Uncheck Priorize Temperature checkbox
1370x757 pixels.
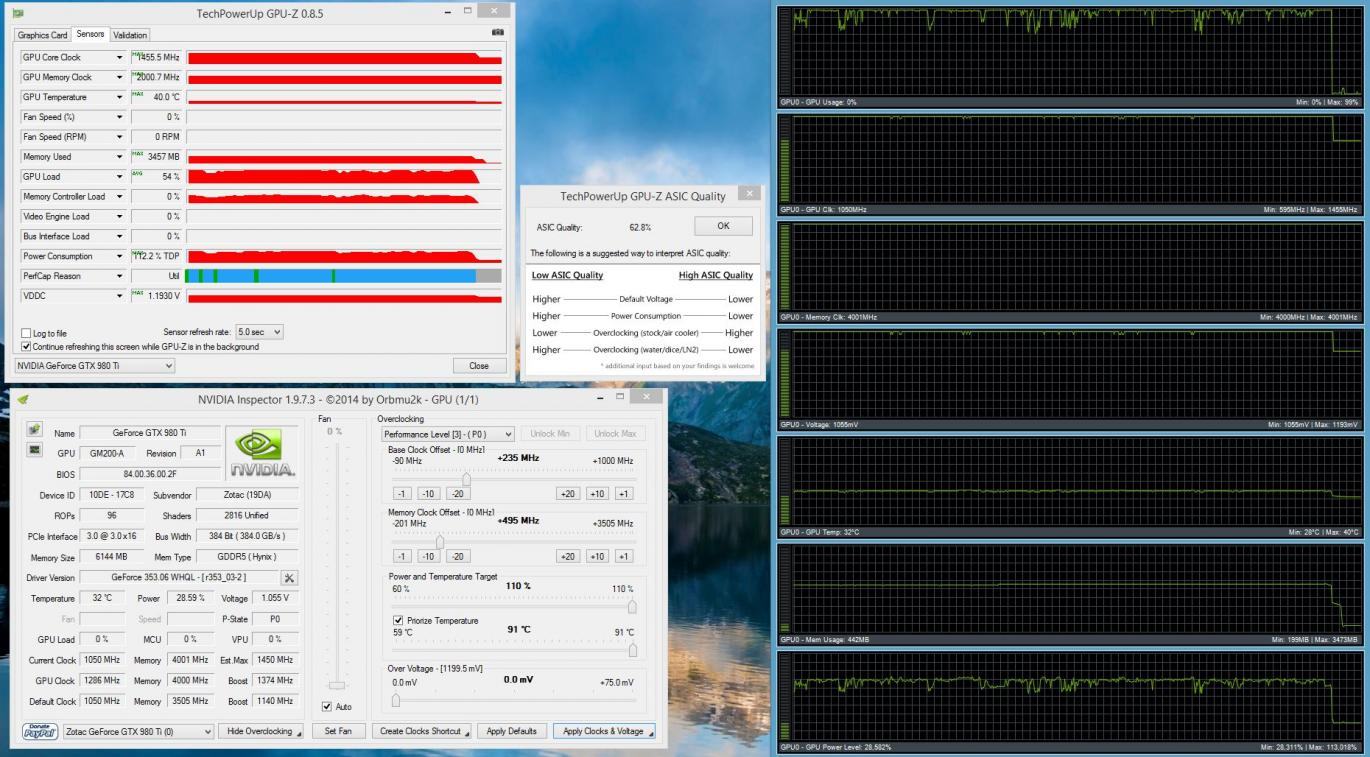click(399, 621)
